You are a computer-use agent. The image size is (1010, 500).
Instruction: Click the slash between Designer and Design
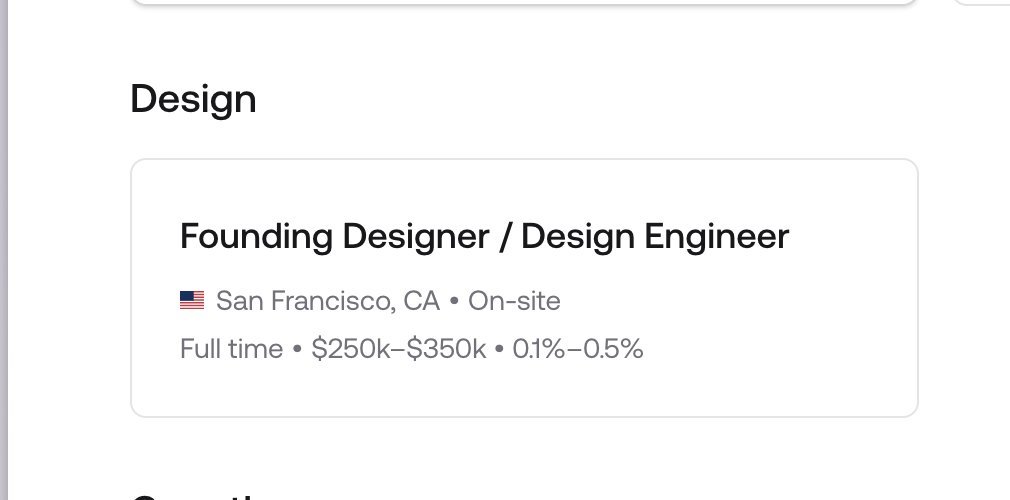tap(505, 236)
